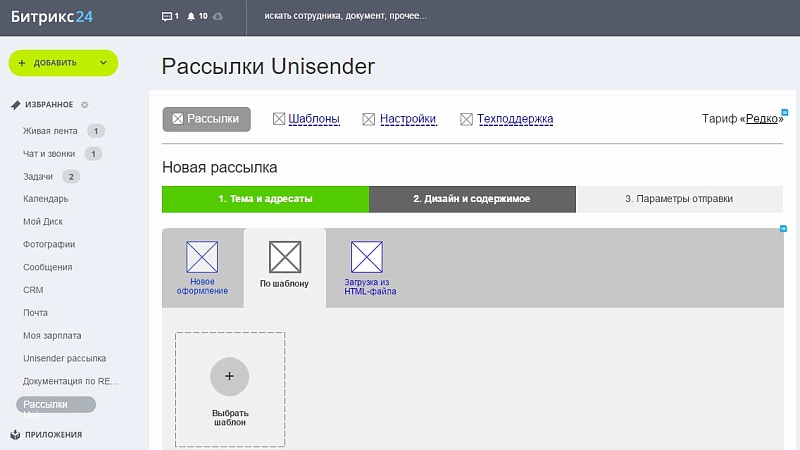The image size is (800, 450).
Task: Click the plus circle to choose template
Action: [229, 376]
